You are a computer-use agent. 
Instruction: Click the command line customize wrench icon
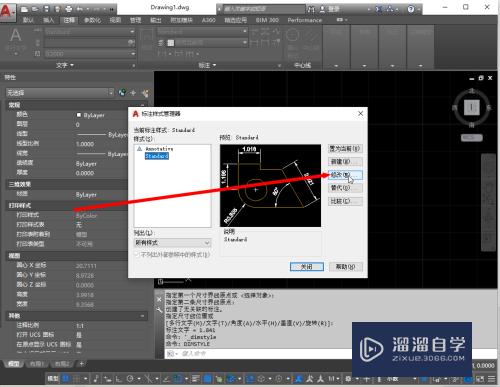[x=159, y=310]
